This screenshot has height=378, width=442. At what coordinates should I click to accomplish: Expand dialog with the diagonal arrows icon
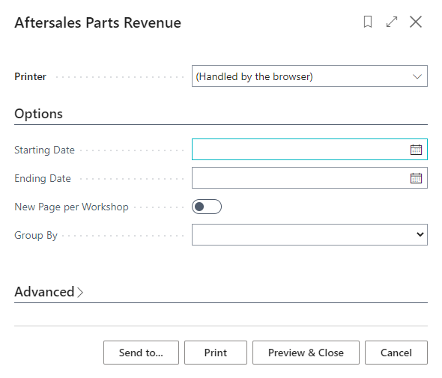(392, 22)
